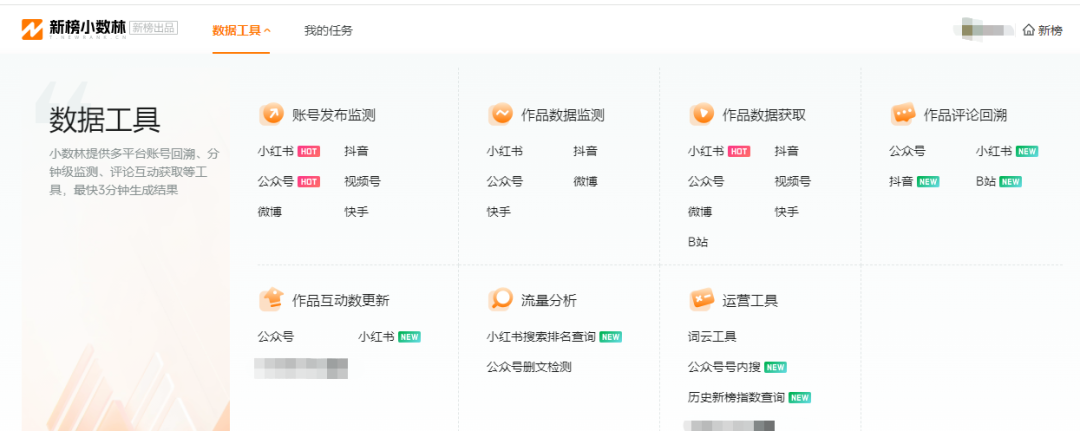1080x431 pixels.
Task: Click NEW badge beside 历史新榜指数查询
Action: [x=799, y=397]
